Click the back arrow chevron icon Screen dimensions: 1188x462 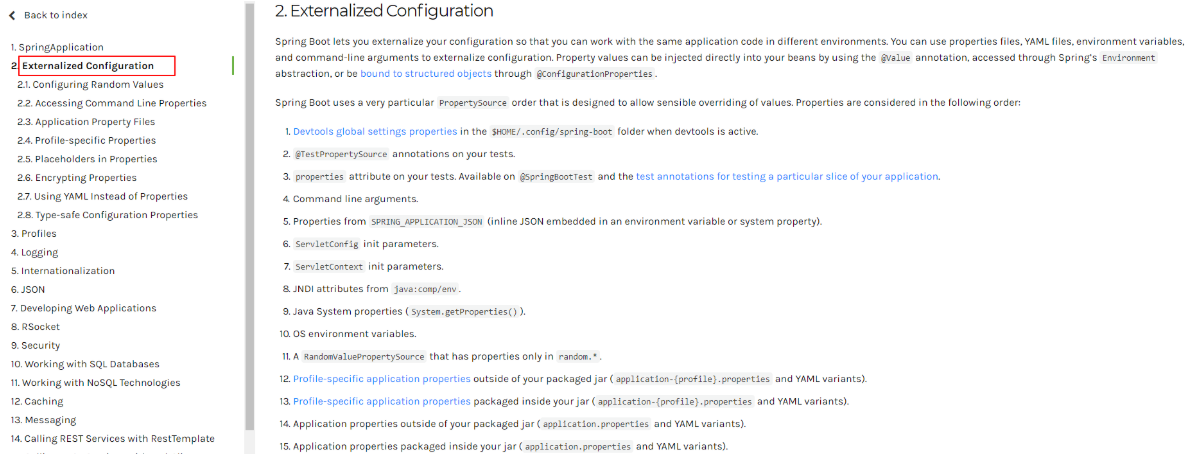pyautogui.click(x=12, y=15)
